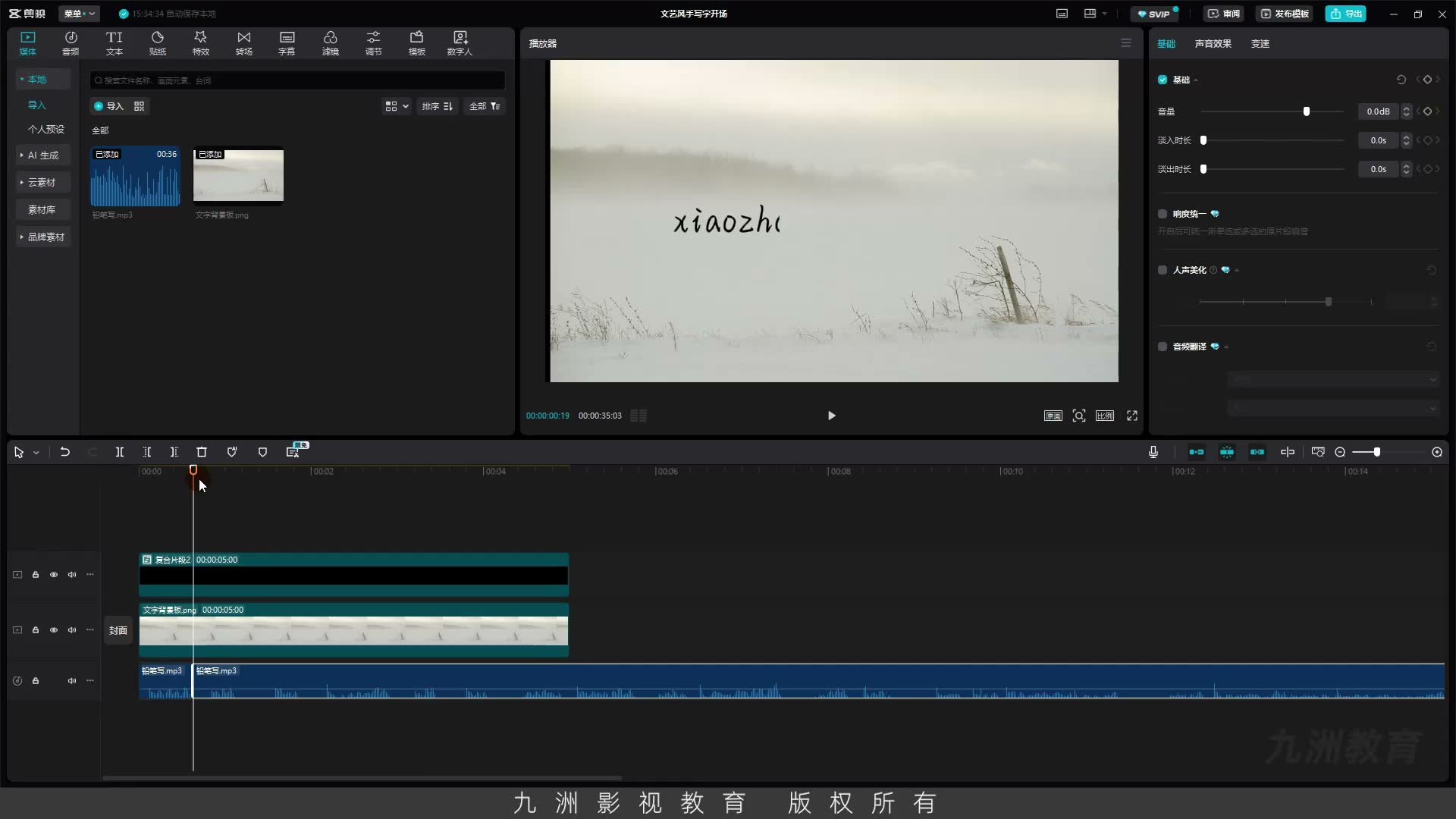Click the delete trash icon in timeline toolbar

tap(202, 452)
